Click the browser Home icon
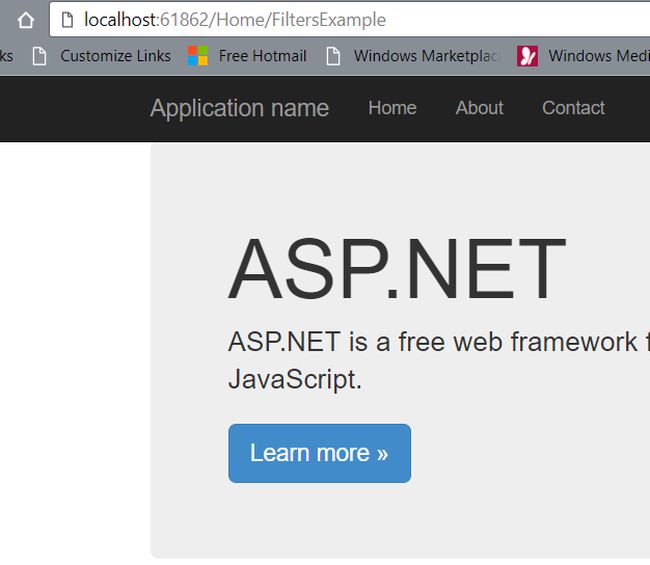Screen dimensions: 650x565 (26, 20)
